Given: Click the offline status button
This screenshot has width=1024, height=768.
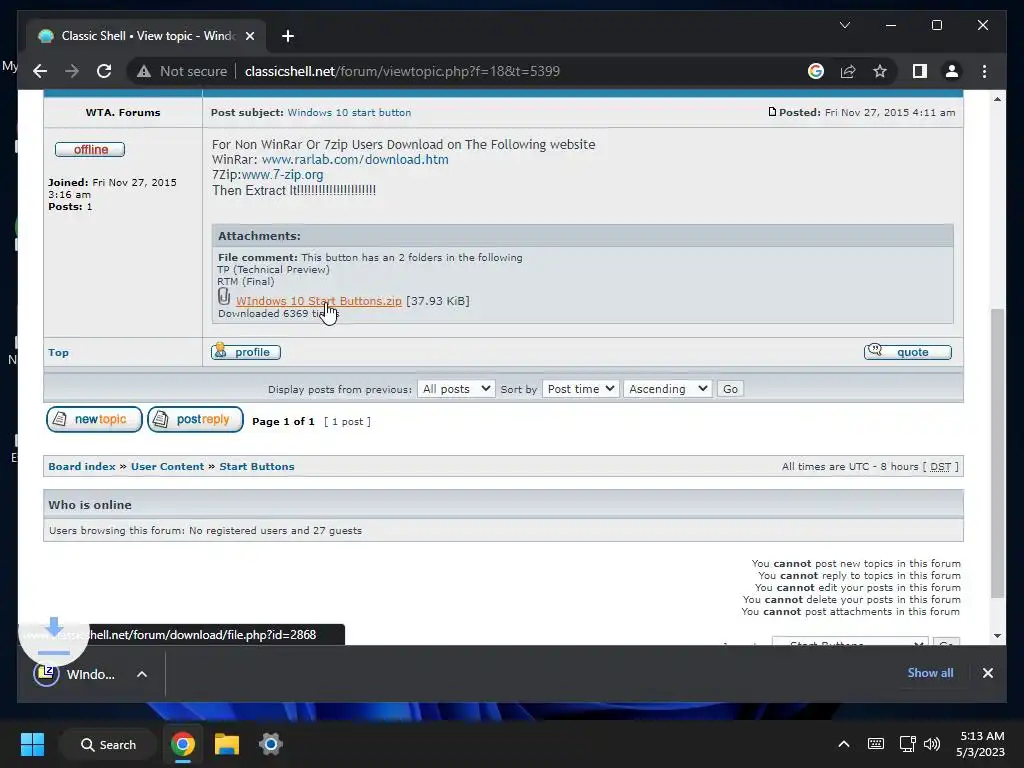Looking at the screenshot, I should [x=90, y=150].
